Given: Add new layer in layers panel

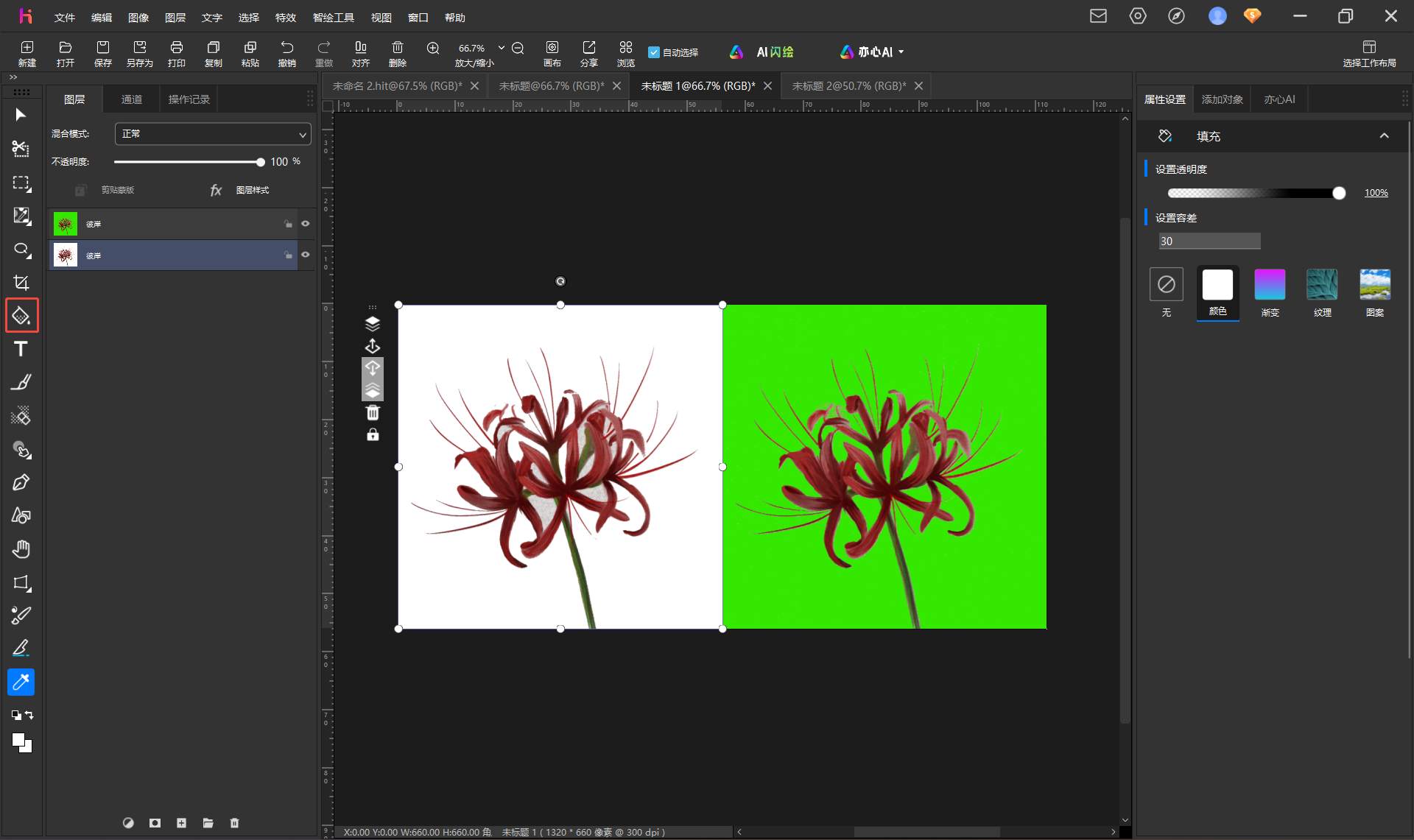Looking at the screenshot, I should 181,823.
